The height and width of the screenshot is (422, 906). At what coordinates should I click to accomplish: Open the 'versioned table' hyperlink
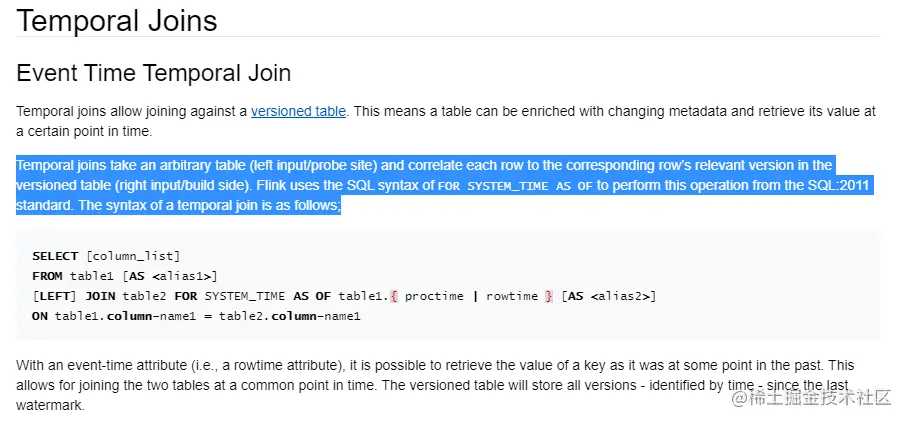coord(298,111)
